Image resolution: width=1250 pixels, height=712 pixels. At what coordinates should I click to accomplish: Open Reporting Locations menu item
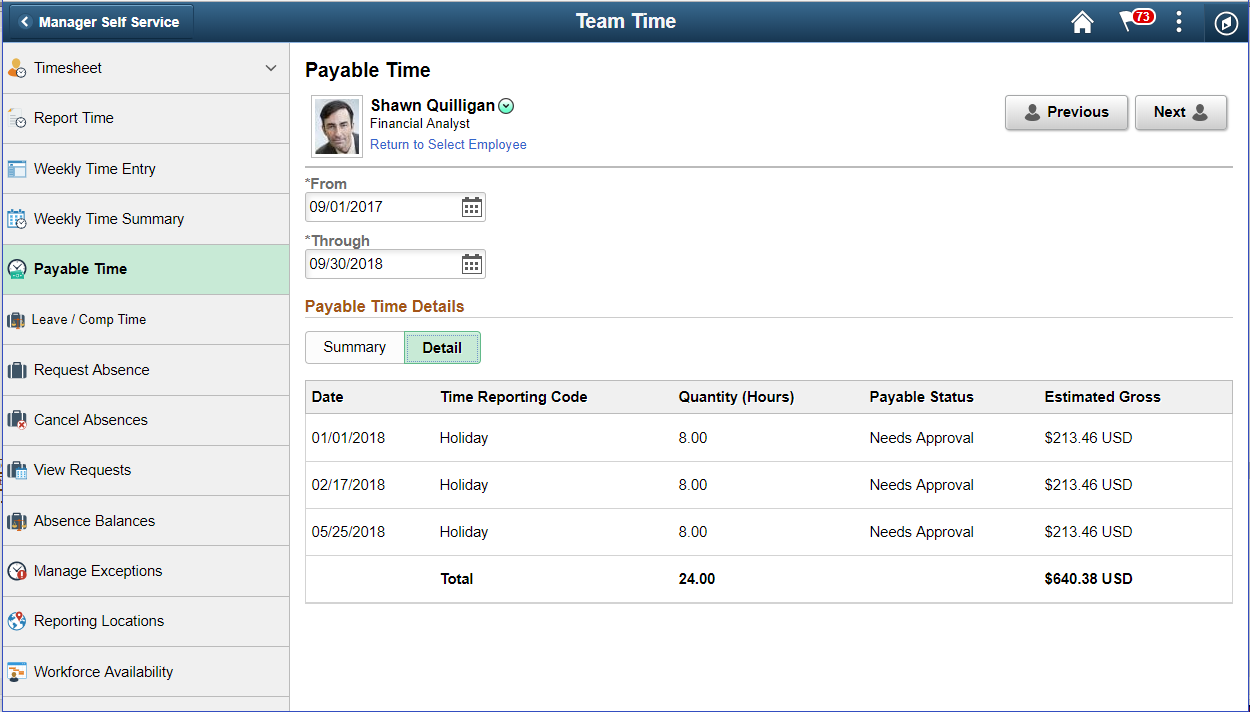[x=146, y=621]
